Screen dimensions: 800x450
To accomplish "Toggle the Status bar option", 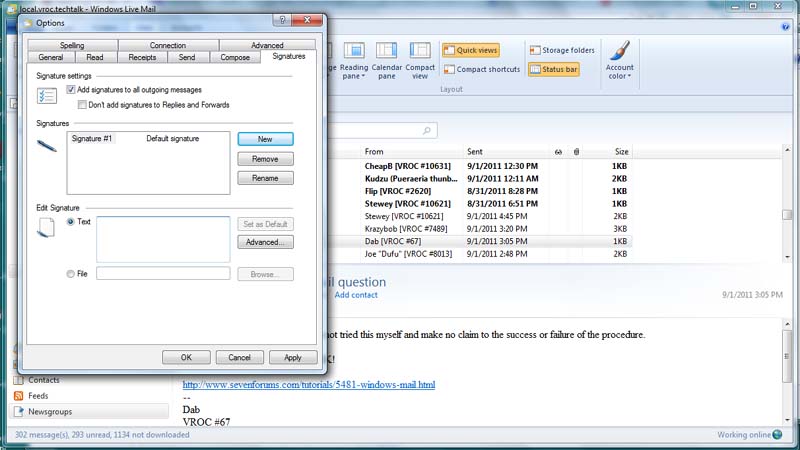I will 554,69.
